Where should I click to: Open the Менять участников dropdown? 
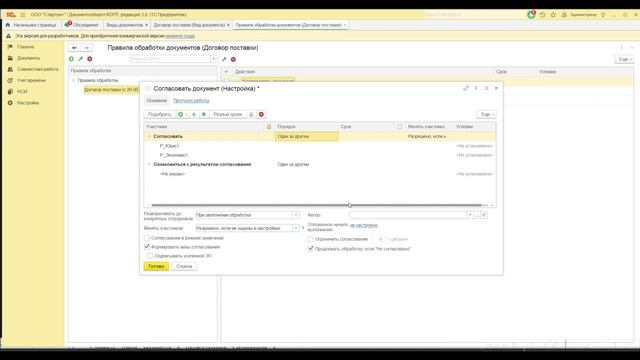click(x=296, y=228)
